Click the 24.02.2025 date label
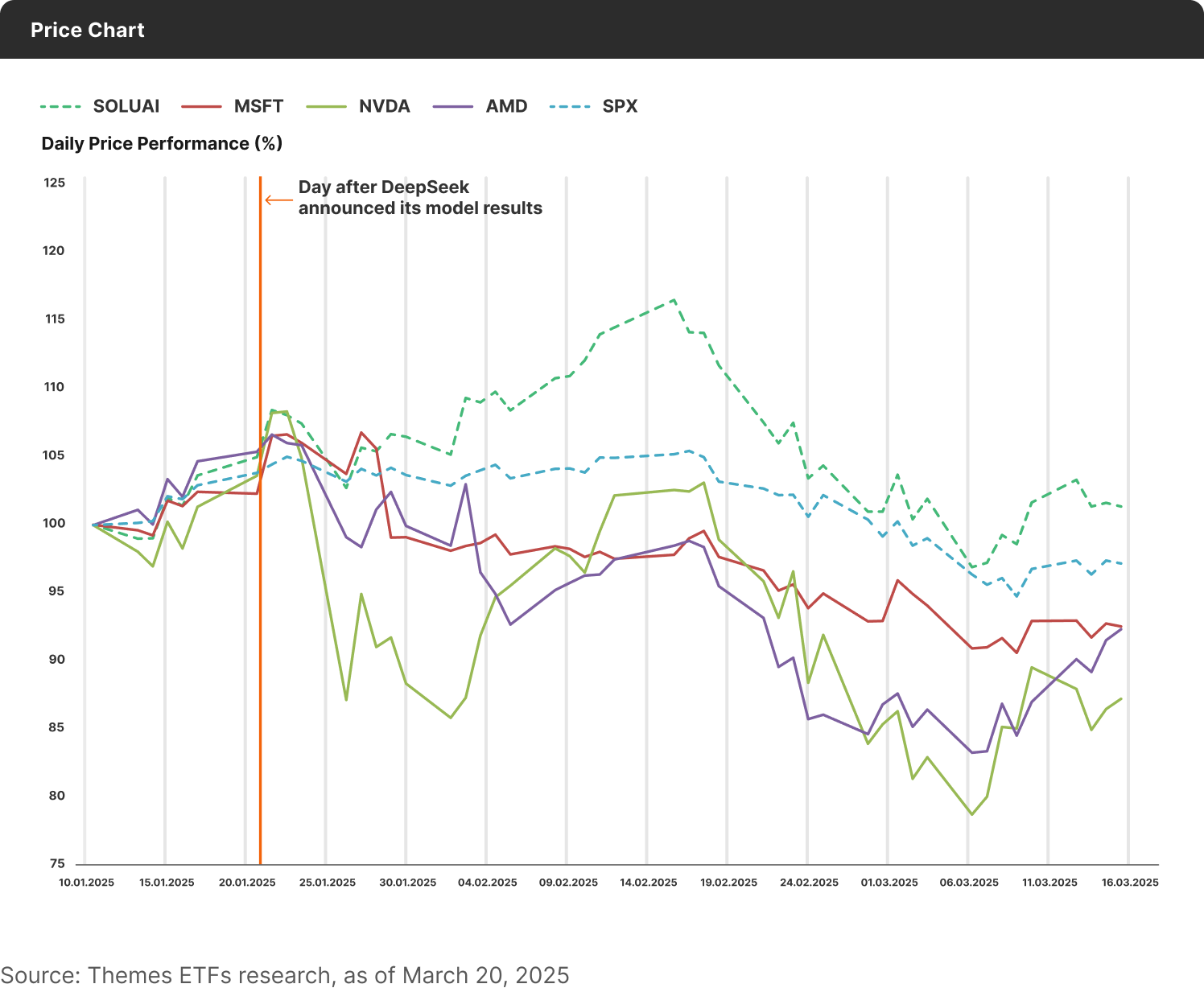The width and height of the screenshot is (1204, 988). point(809,883)
